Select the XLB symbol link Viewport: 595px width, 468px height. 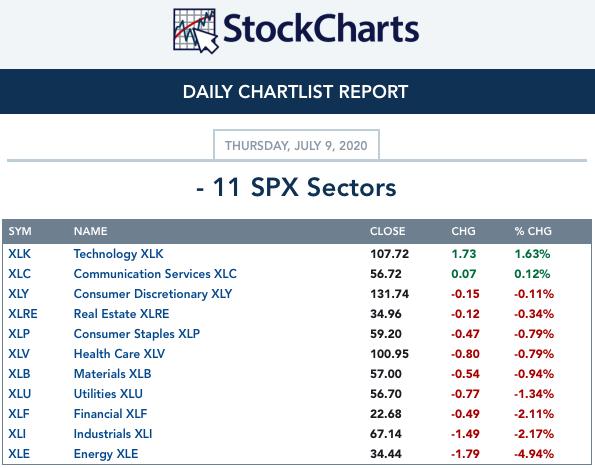point(19,374)
